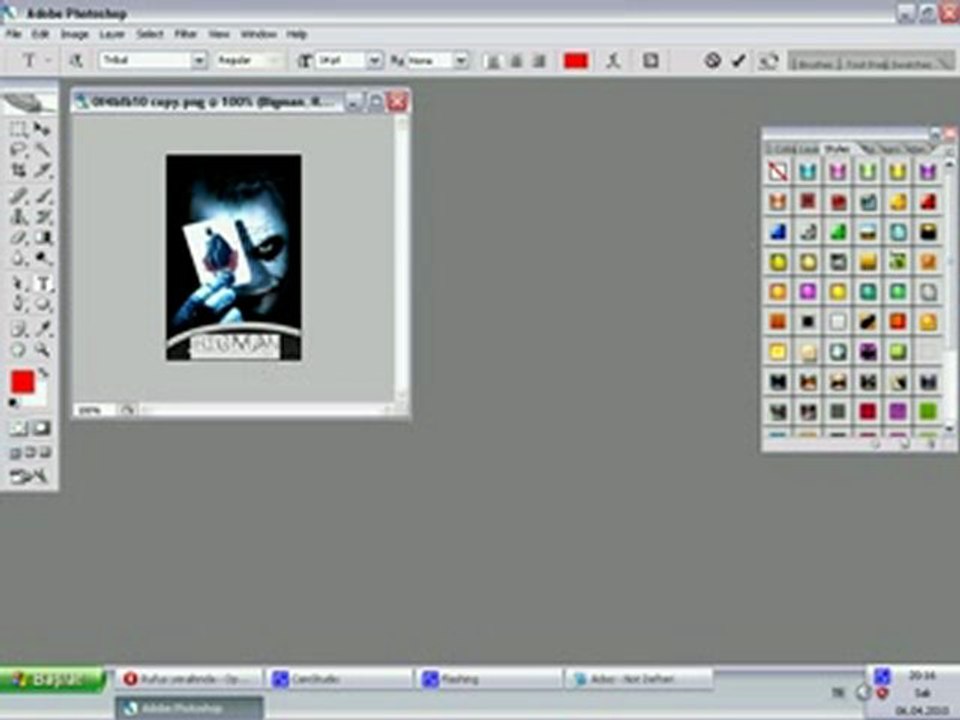
Task: Switch to the Styles tab in palette
Action: point(837,149)
